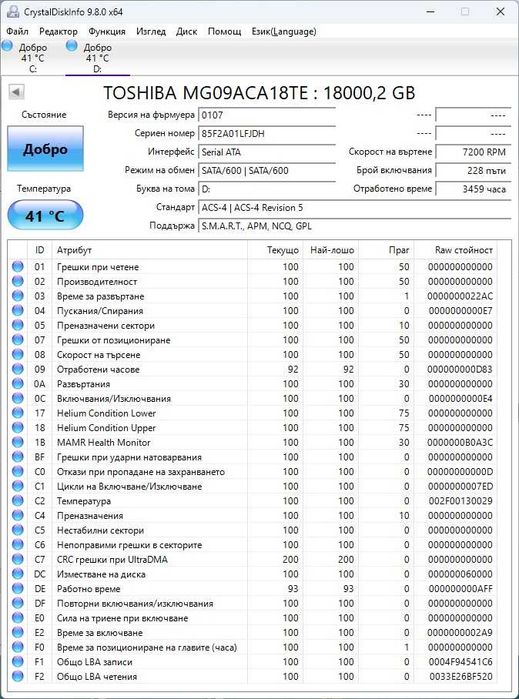Select the Време за включване row

[252, 633]
